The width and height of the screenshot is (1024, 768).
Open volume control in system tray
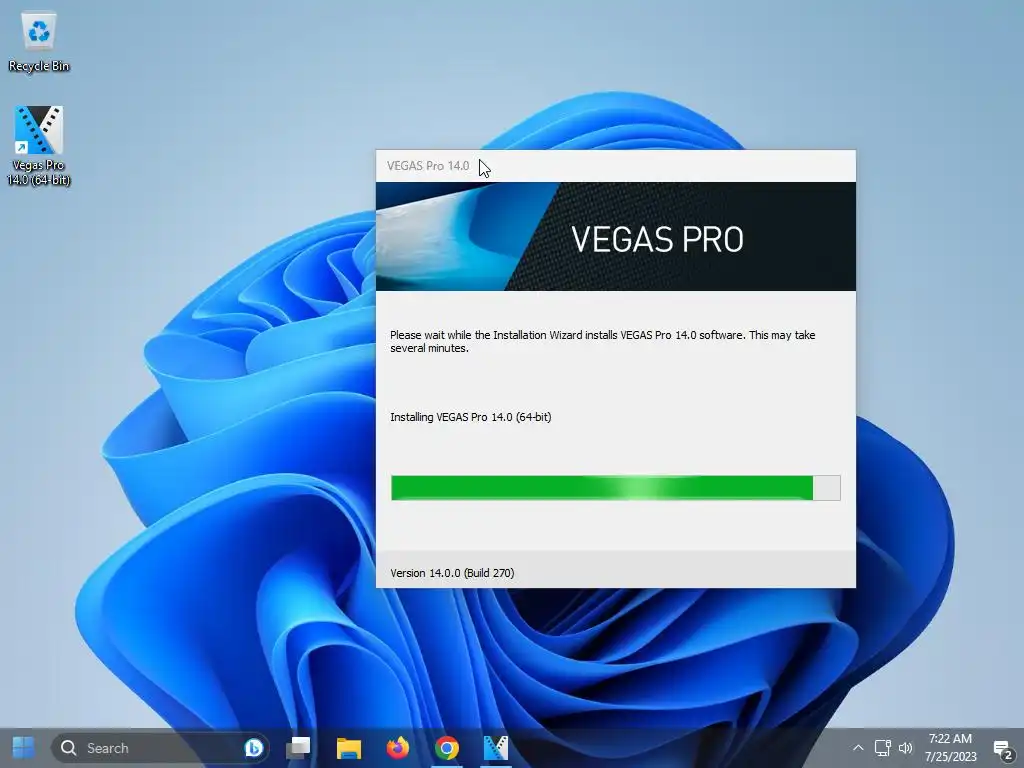[905, 748]
